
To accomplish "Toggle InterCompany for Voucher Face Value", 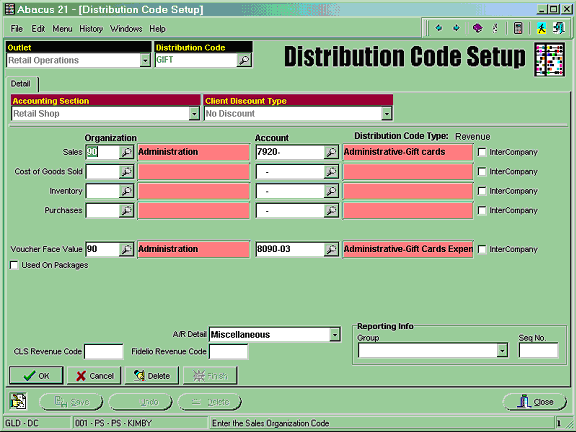I will coord(482,249).
